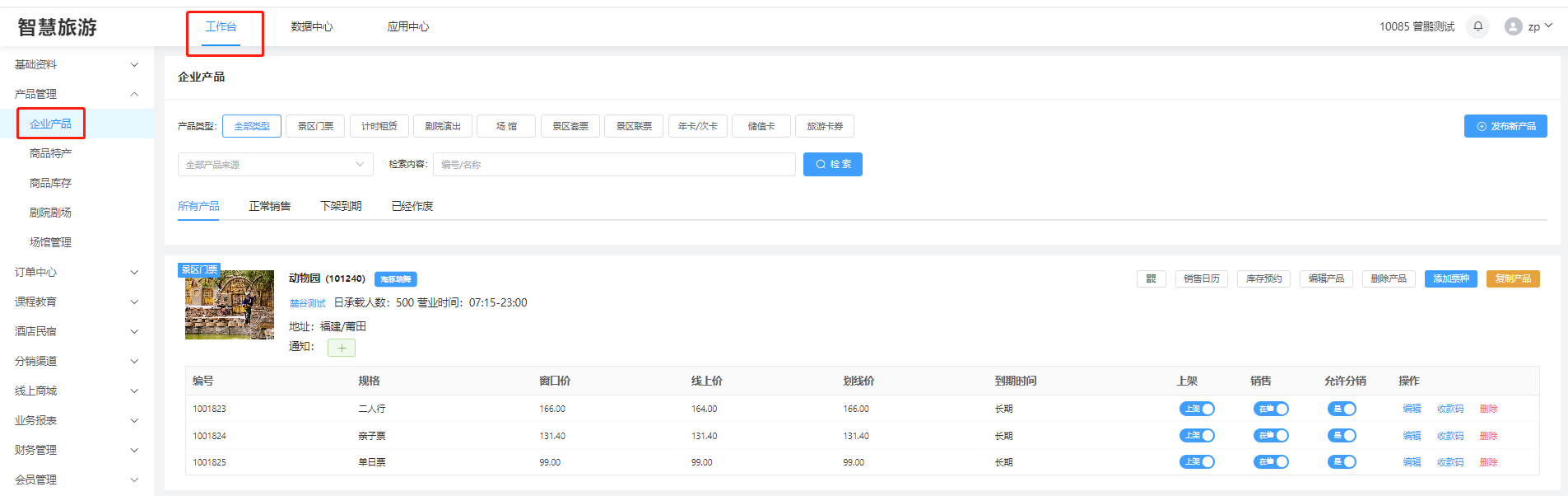Viewport: 1568px width, 496px height.
Task: Switch to the 正常销售 tab
Action: point(269,206)
